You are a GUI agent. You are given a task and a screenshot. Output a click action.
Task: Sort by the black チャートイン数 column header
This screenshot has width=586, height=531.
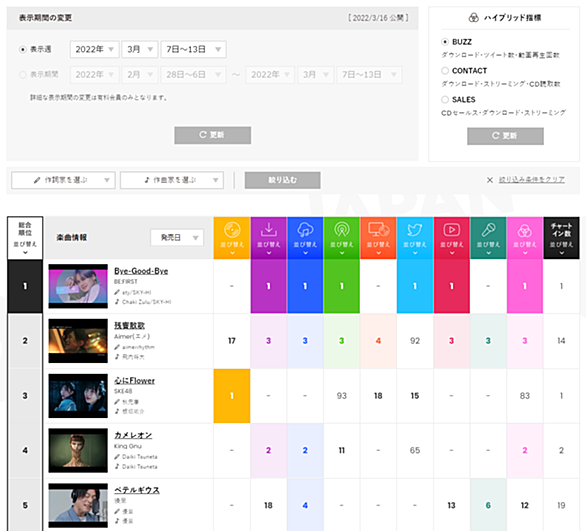pyautogui.click(x=561, y=238)
